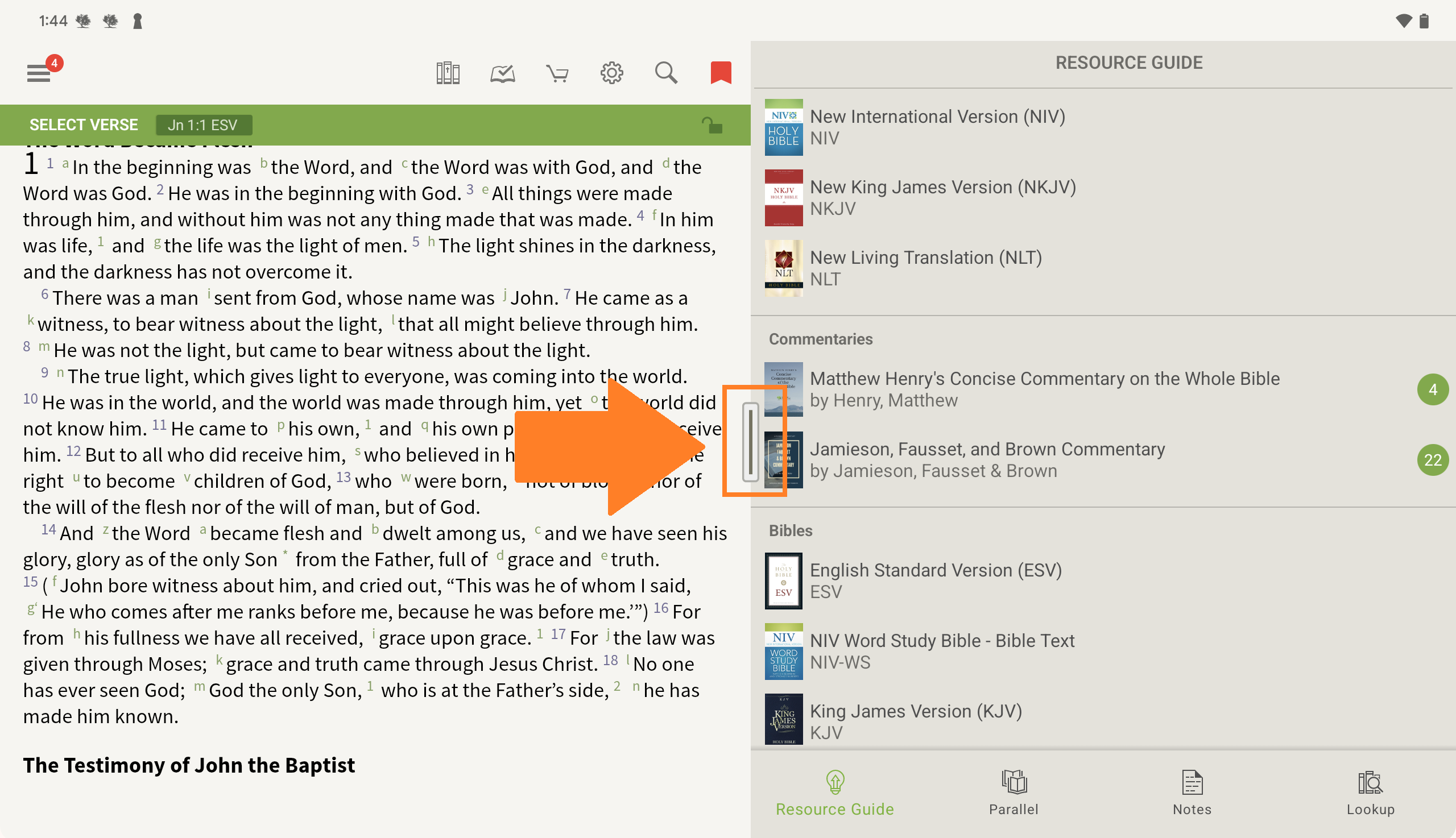Open the reading plan icon
1456x838 pixels.
(x=502, y=73)
